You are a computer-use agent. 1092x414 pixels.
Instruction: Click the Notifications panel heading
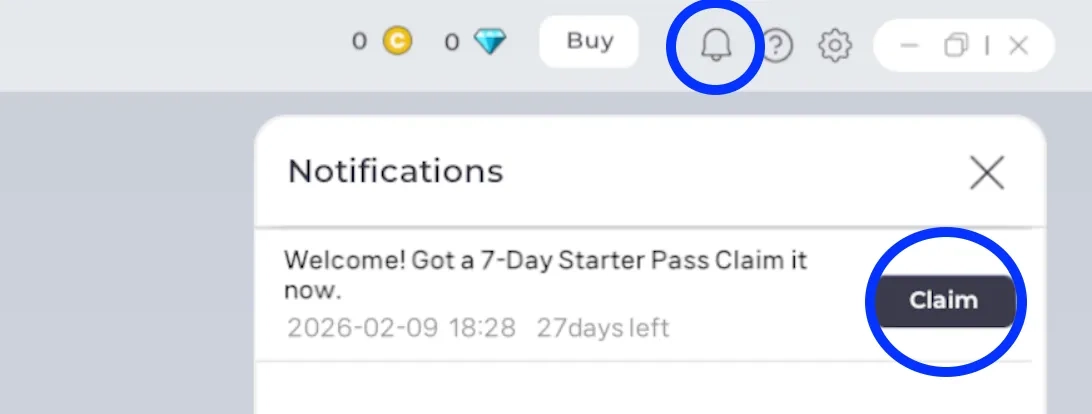tap(395, 171)
